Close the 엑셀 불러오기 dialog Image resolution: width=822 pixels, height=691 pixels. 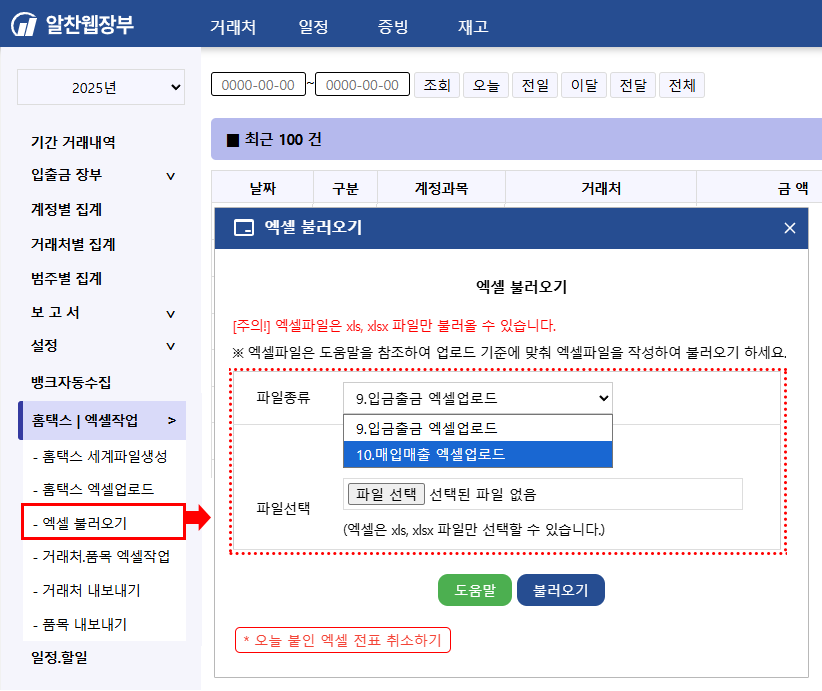789,228
